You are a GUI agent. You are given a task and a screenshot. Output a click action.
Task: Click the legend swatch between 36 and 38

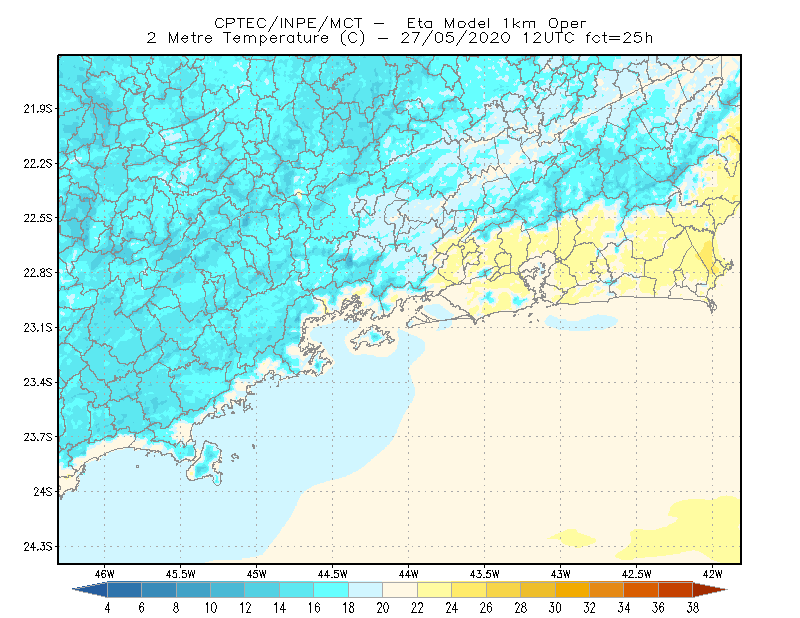click(676, 590)
